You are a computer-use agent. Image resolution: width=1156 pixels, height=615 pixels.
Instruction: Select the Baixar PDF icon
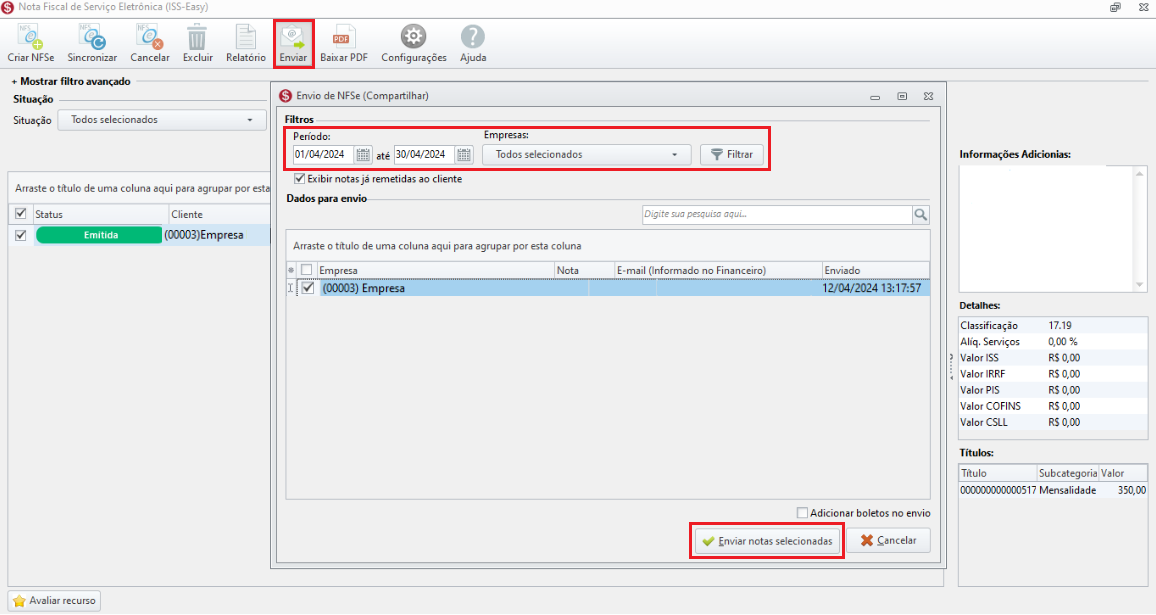[x=344, y=43]
